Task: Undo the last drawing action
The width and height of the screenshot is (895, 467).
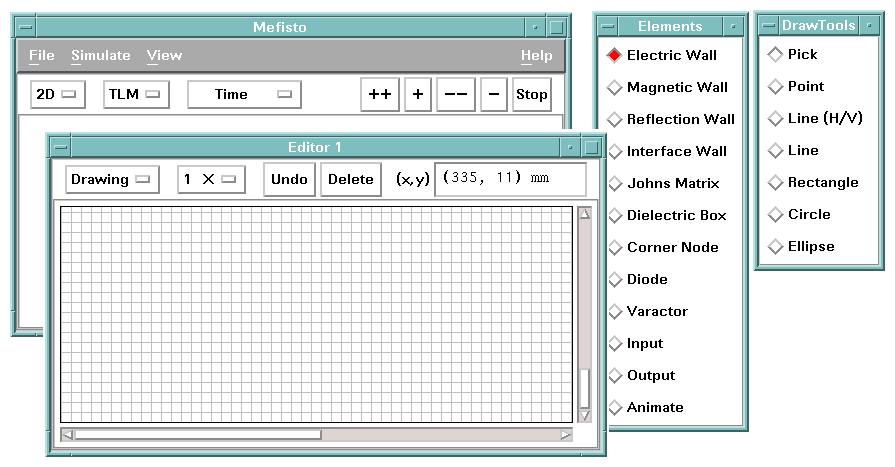Action: tap(289, 179)
